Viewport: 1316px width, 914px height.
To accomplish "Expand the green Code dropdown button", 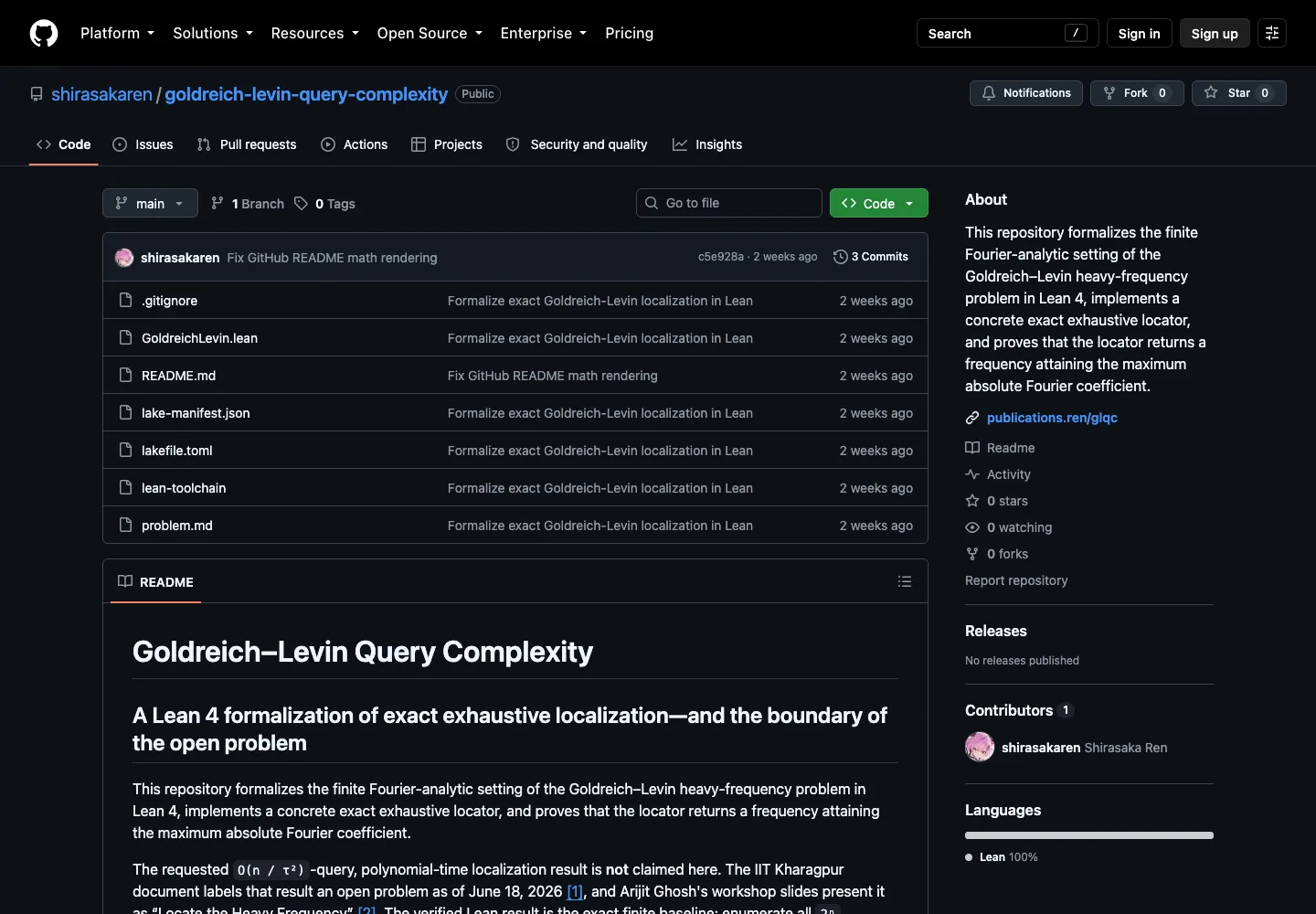I will point(878,203).
